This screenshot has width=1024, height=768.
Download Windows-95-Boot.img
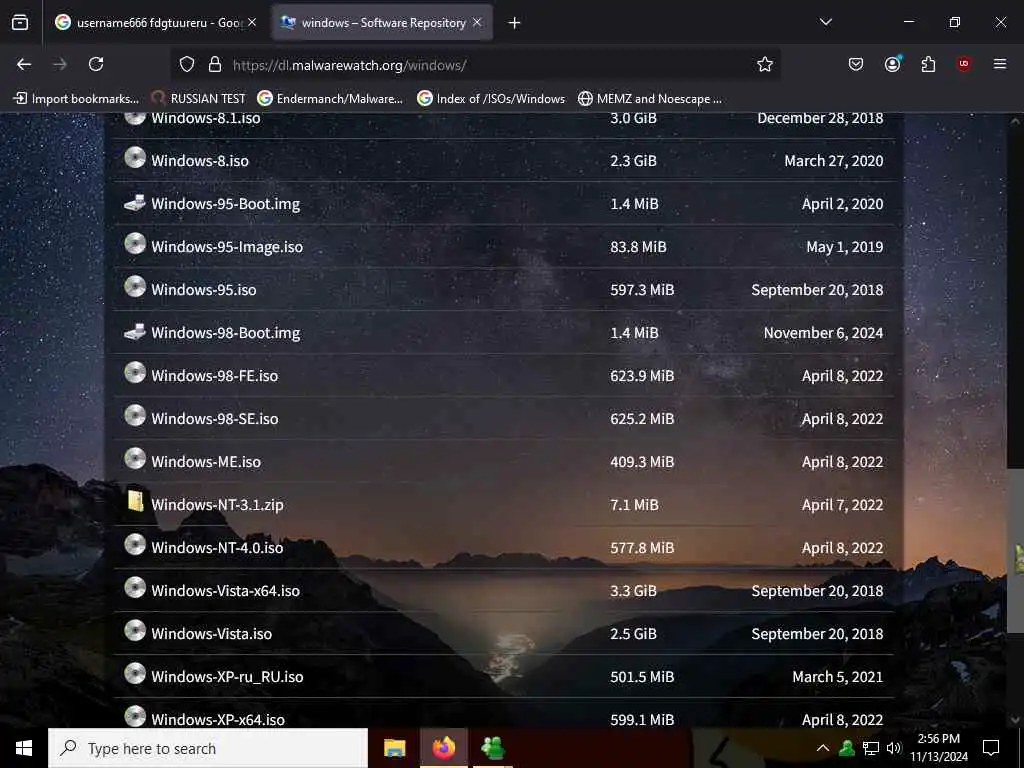point(225,204)
